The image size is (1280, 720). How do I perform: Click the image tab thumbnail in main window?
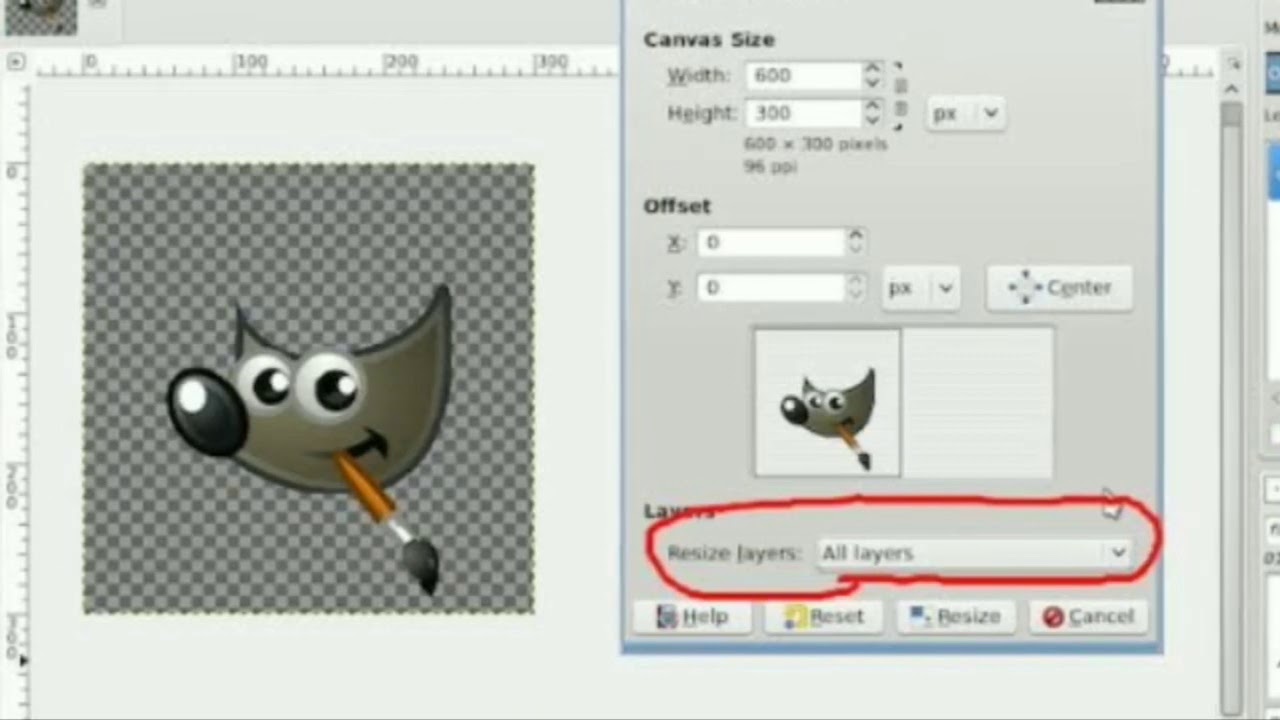(x=40, y=17)
